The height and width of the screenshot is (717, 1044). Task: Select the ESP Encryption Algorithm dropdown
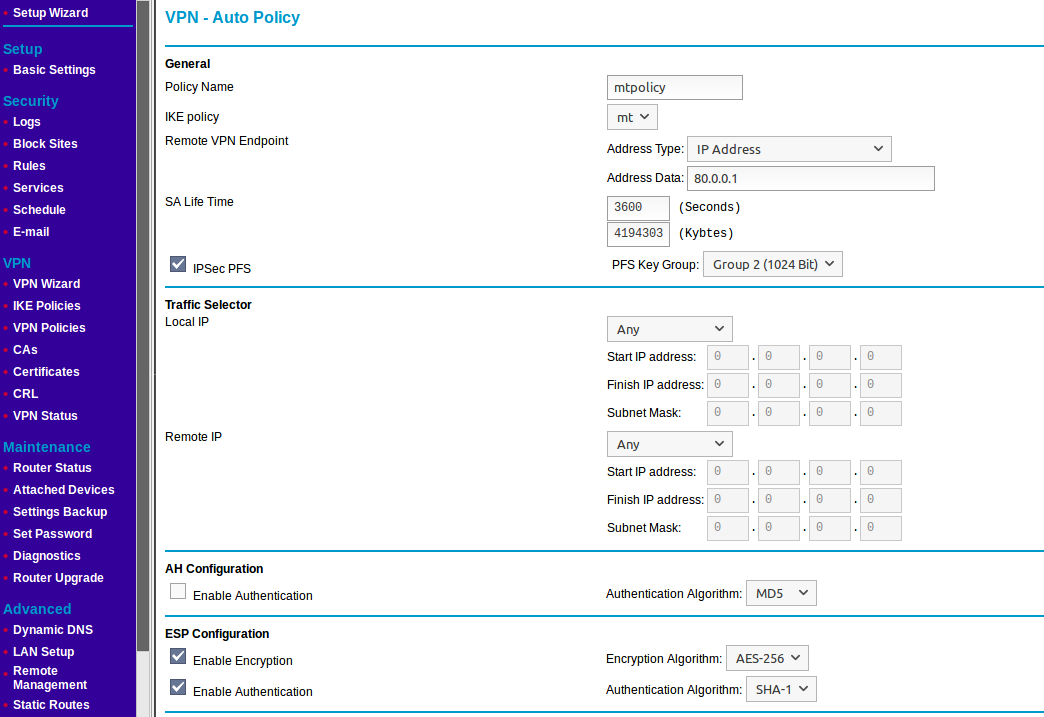pyautogui.click(x=766, y=658)
